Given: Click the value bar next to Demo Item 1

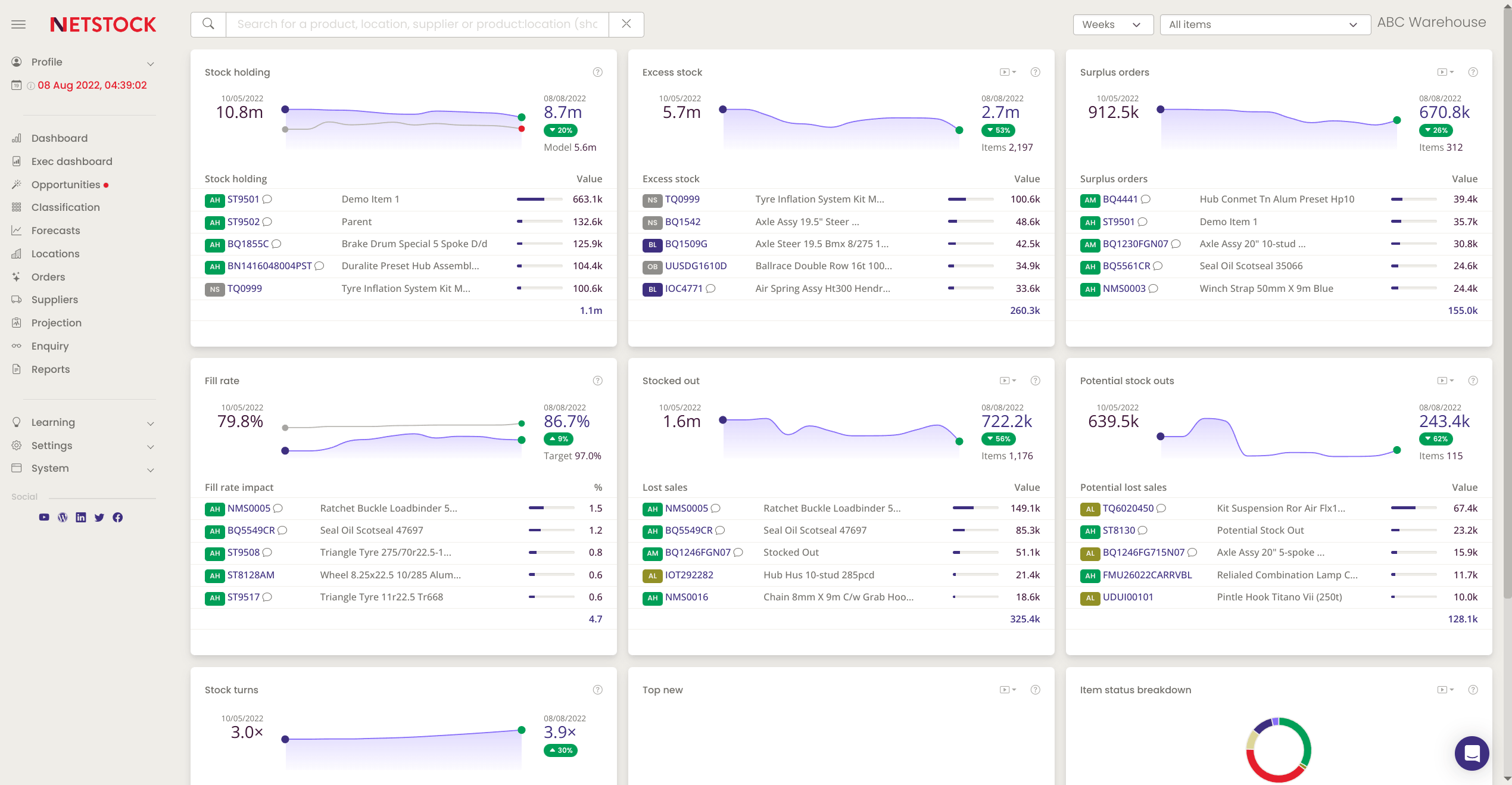Looking at the screenshot, I should click(540, 199).
